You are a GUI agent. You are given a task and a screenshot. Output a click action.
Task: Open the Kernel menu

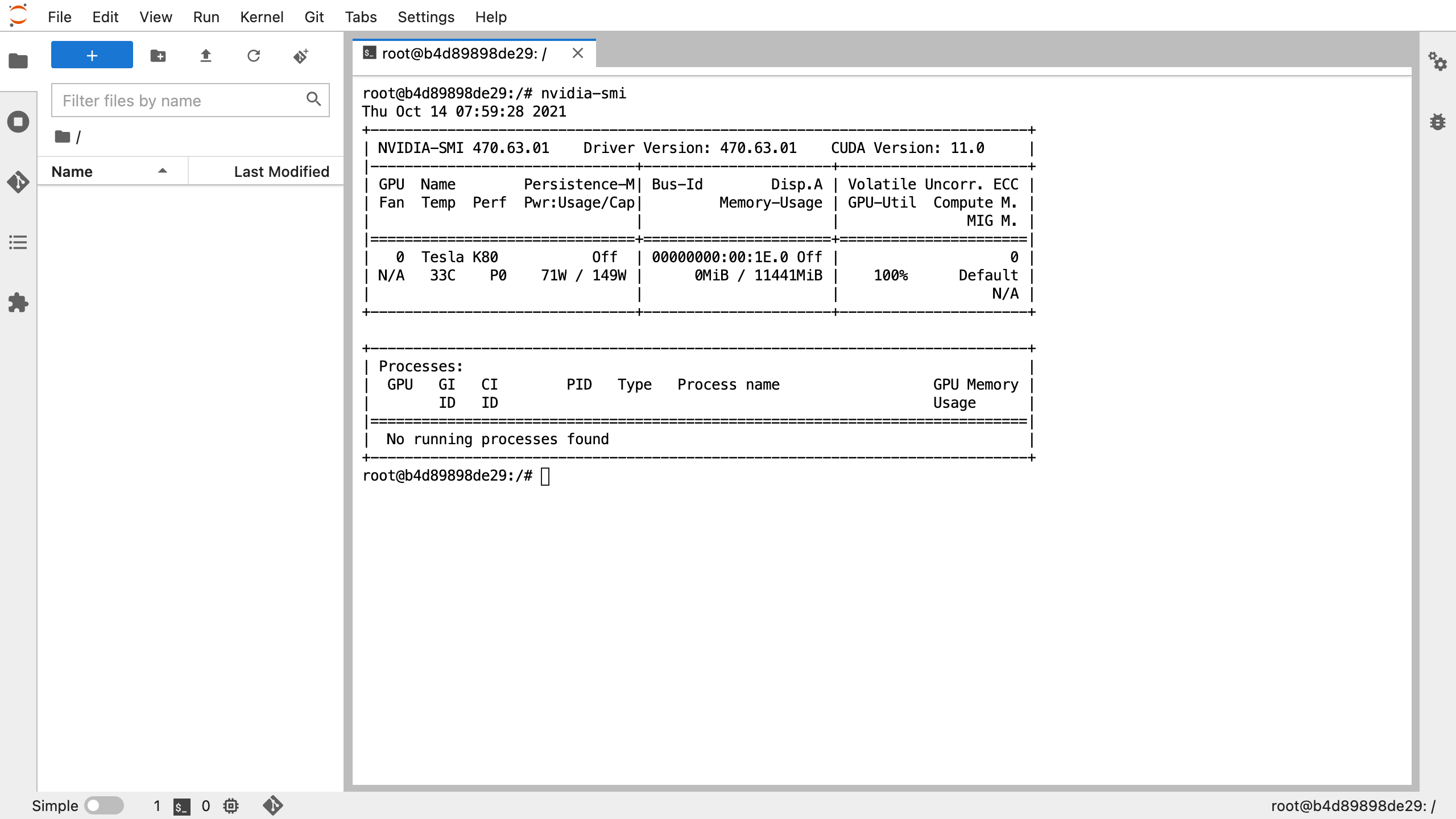click(262, 17)
